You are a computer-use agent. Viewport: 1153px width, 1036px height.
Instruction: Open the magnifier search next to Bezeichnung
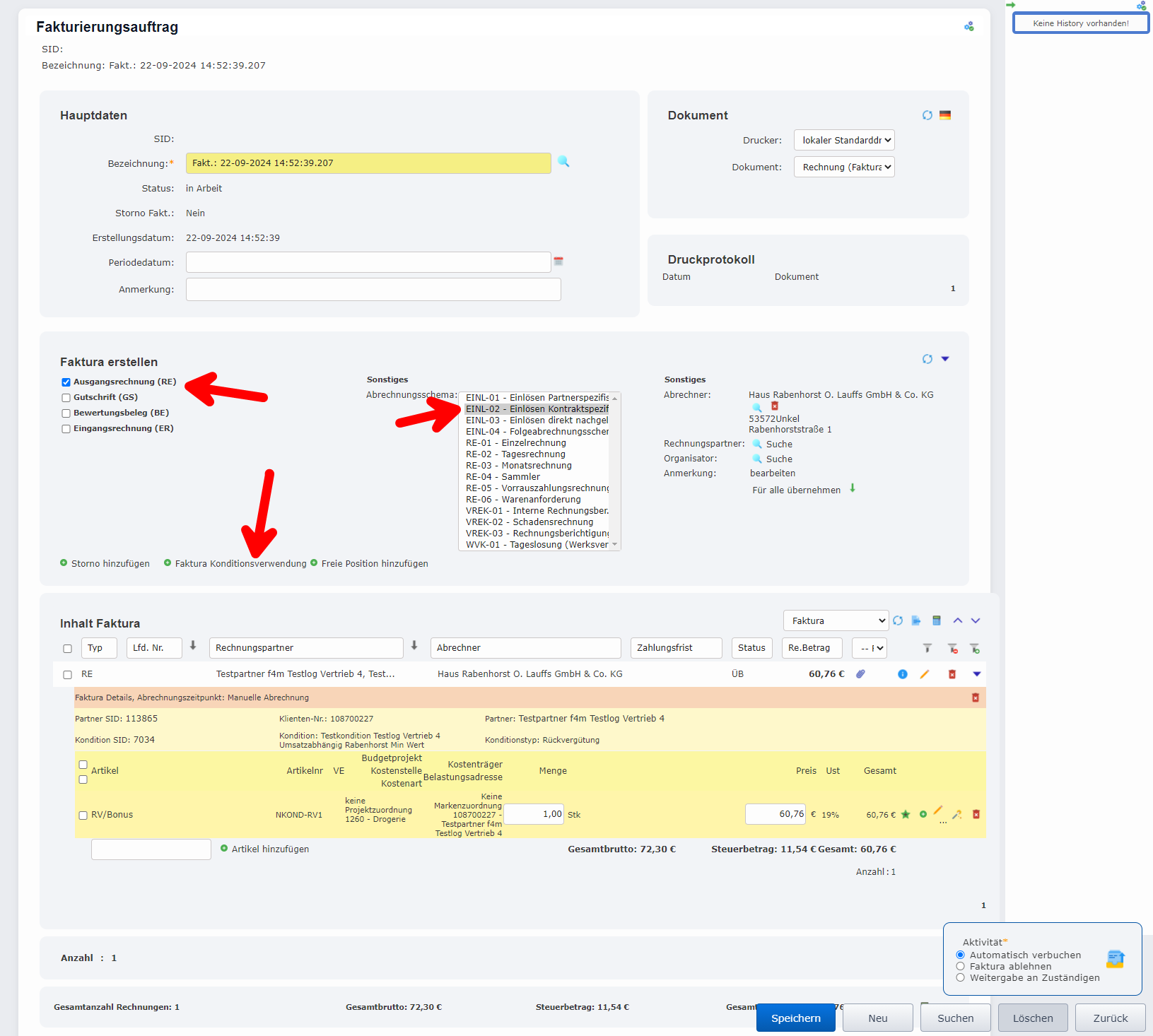pos(563,163)
